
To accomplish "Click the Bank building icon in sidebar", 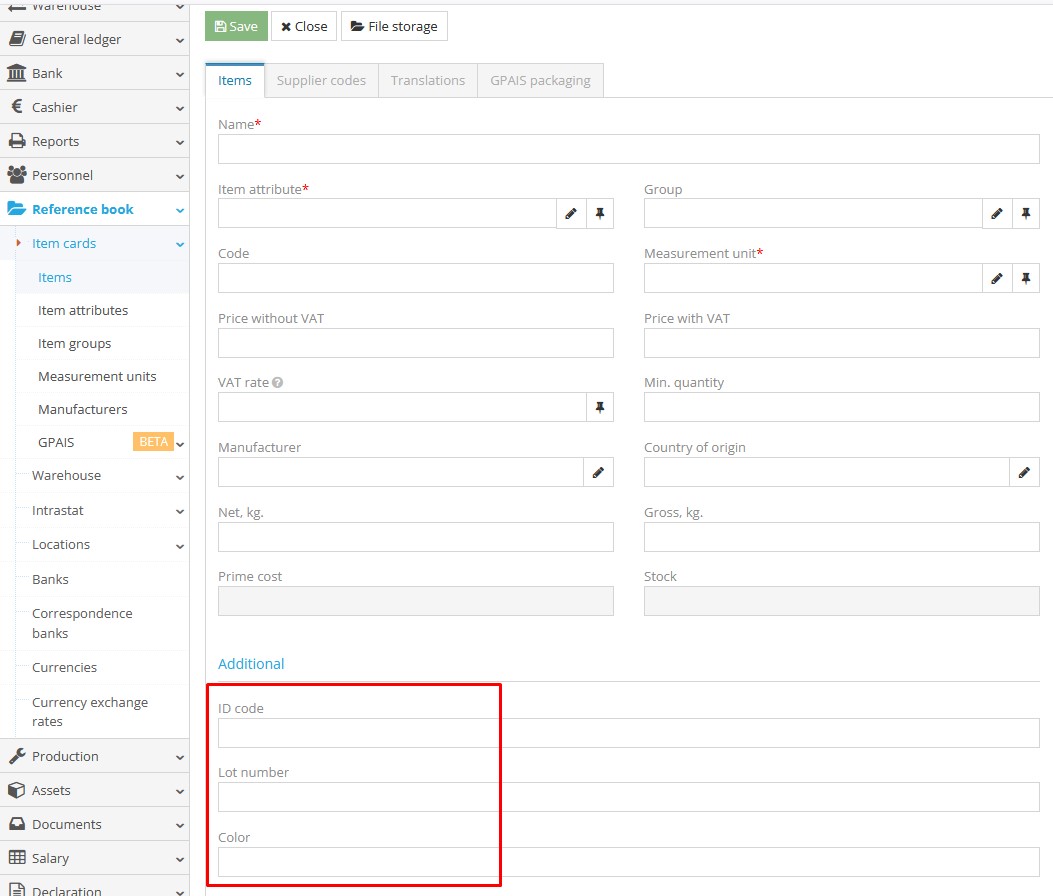I will click(17, 73).
